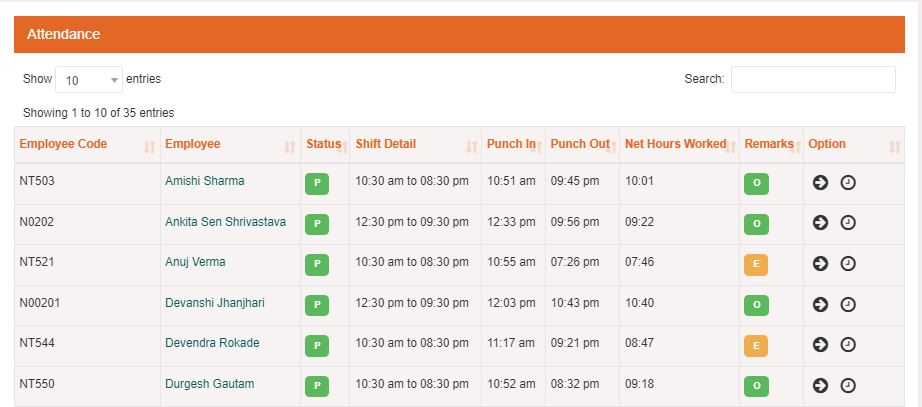Sort table by Punch In column

point(513,144)
